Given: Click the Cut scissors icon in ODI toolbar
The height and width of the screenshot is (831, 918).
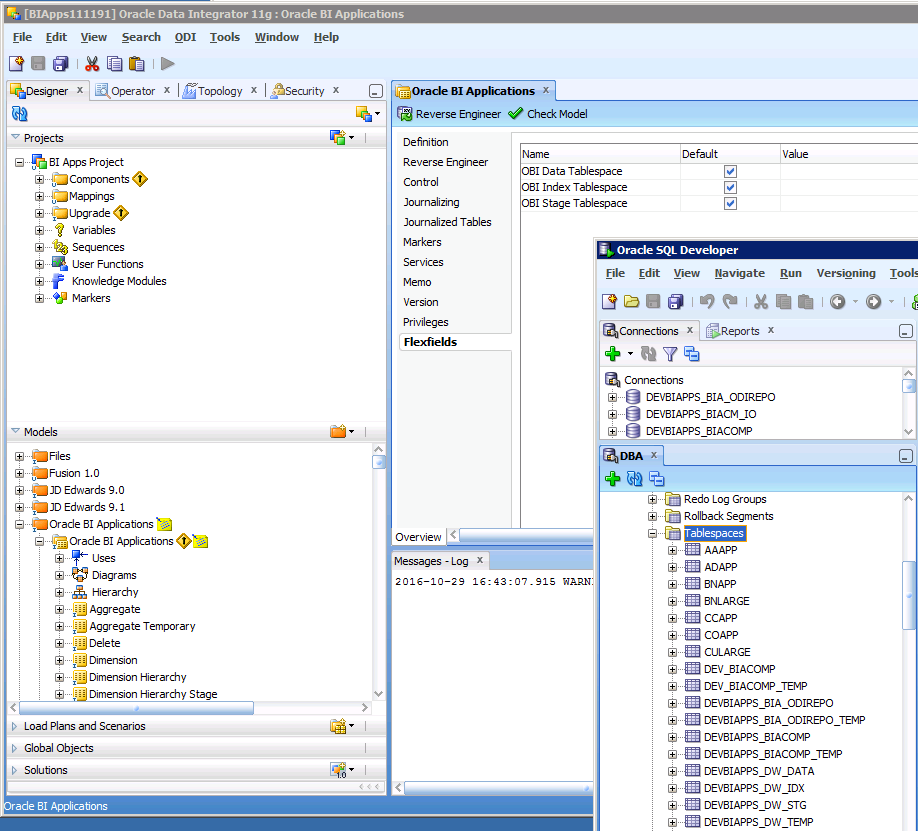Looking at the screenshot, I should pyautogui.click(x=92, y=63).
